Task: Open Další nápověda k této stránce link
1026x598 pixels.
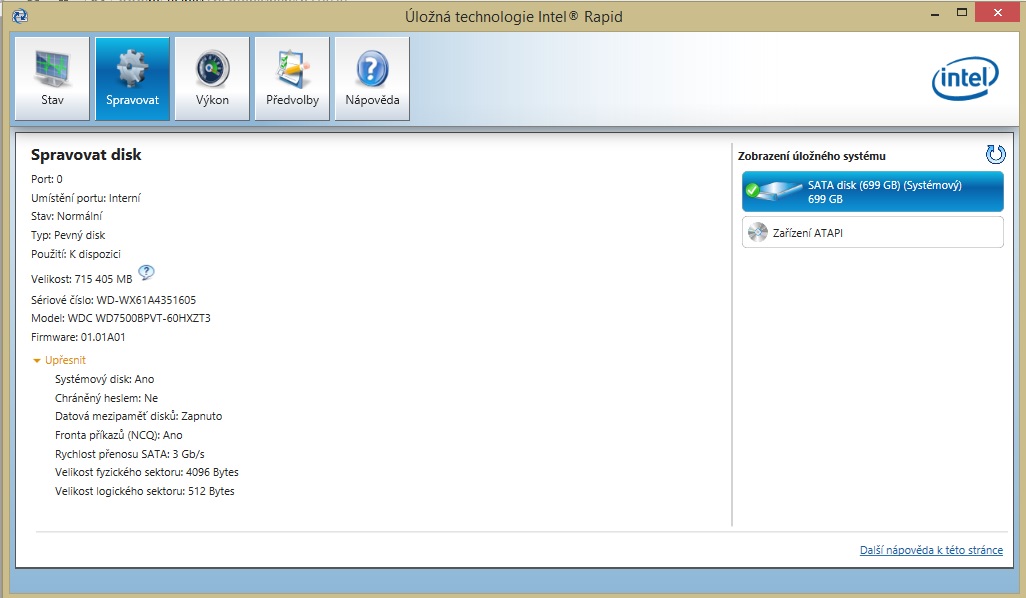Action: pyautogui.click(x=931, y=550)
